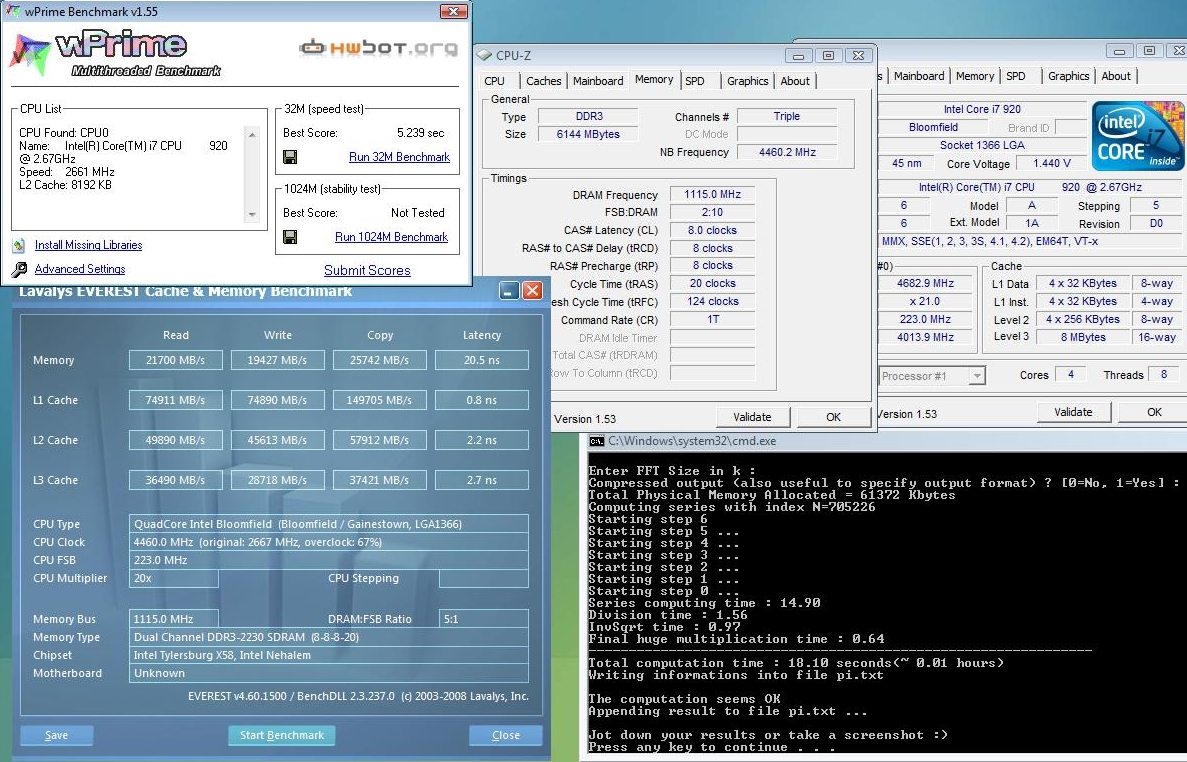Click the Intel Core i7 inside badge

pos(1136,136)
